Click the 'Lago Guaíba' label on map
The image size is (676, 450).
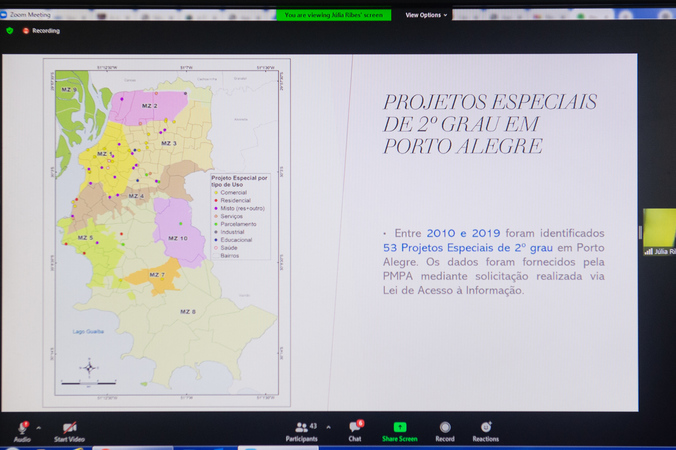[x=88, y=331]
